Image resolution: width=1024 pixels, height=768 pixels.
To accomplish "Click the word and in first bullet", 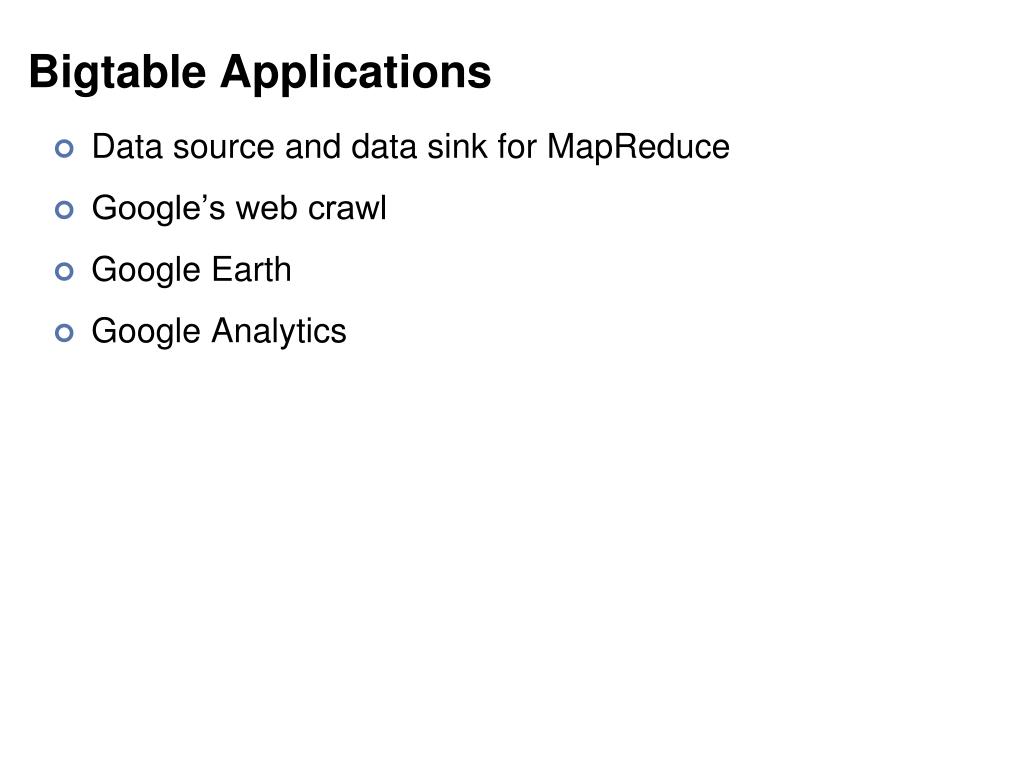I will point(313,146).
